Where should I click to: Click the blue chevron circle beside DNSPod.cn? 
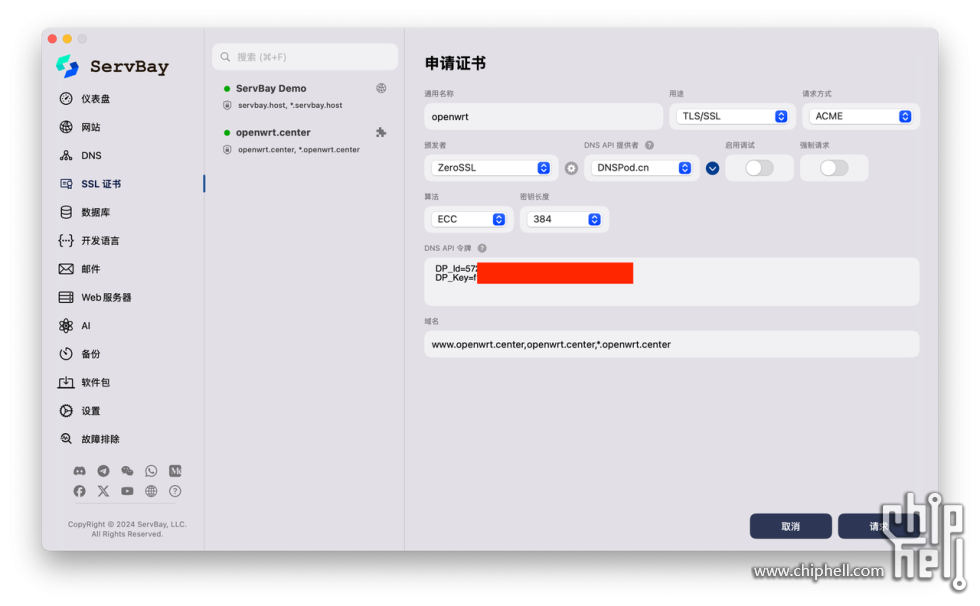click(x=712, y=168)
